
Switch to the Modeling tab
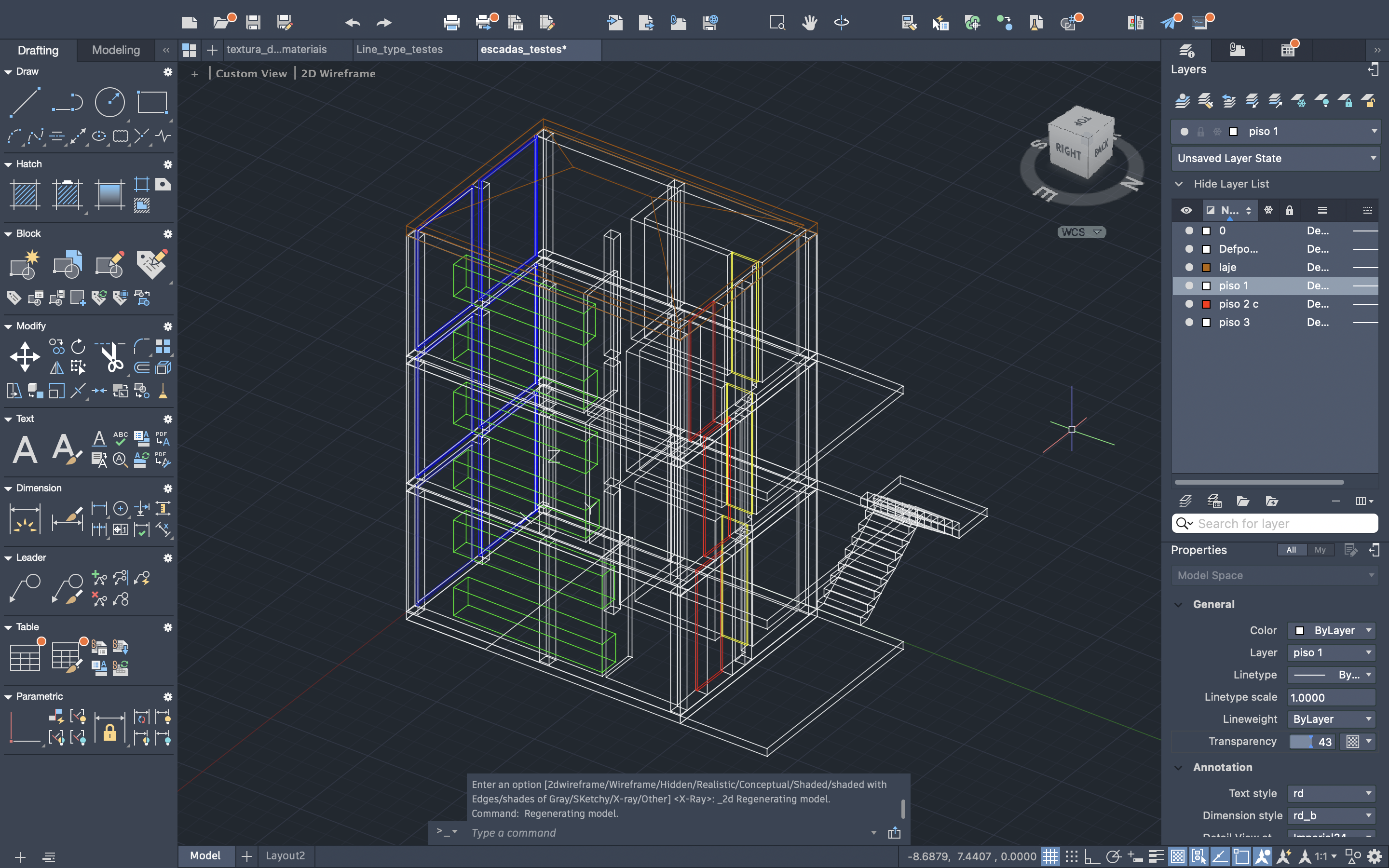tap(115, 50)
